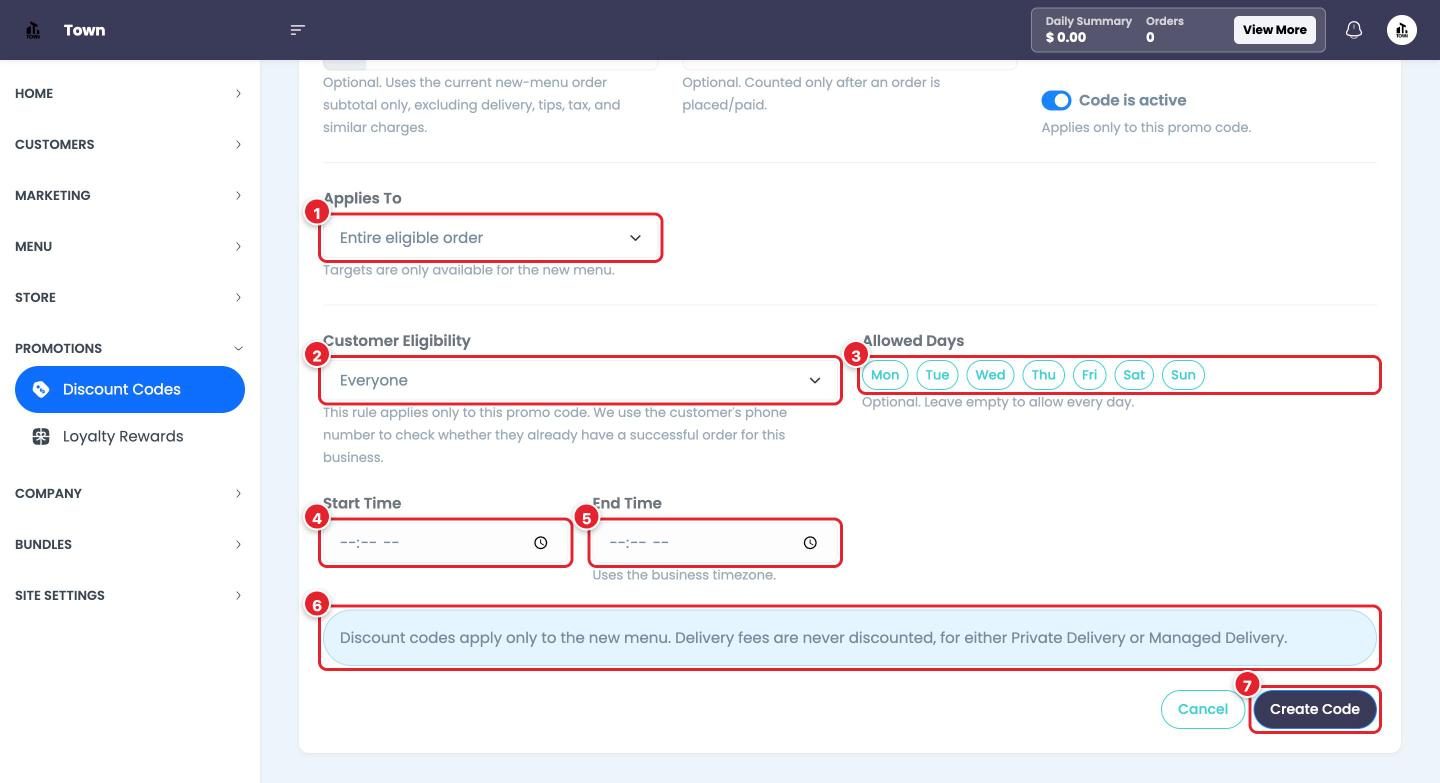Screen dimensions: 1440x783
Task: Click the Start Time input field
Action: point(446,543)
